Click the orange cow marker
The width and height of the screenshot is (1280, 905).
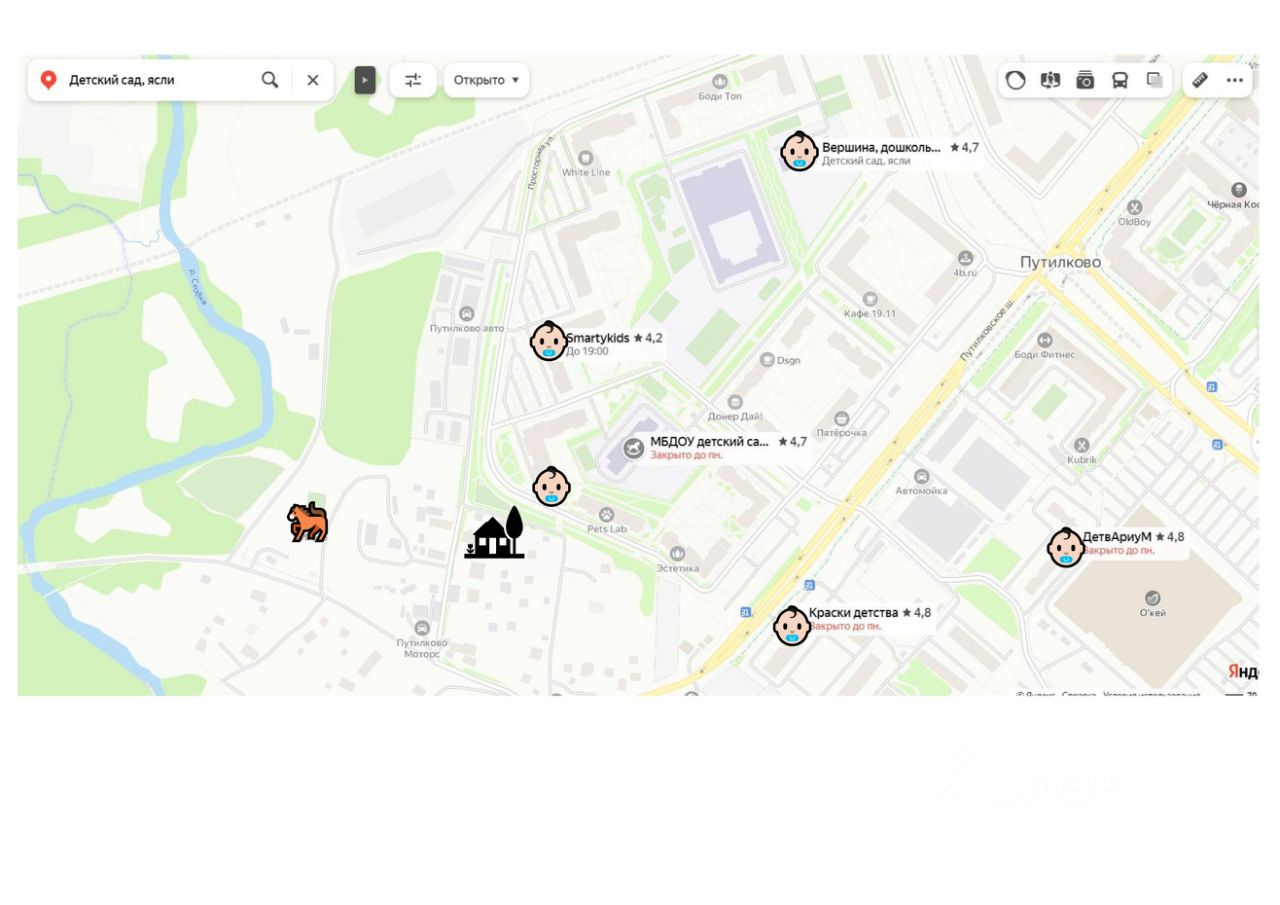tap(308, 522)
